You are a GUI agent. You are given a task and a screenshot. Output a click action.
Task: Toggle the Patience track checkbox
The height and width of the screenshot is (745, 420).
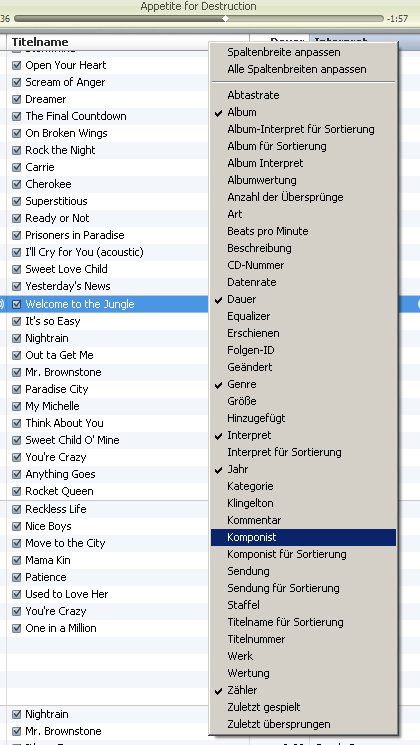coord(17,577)
